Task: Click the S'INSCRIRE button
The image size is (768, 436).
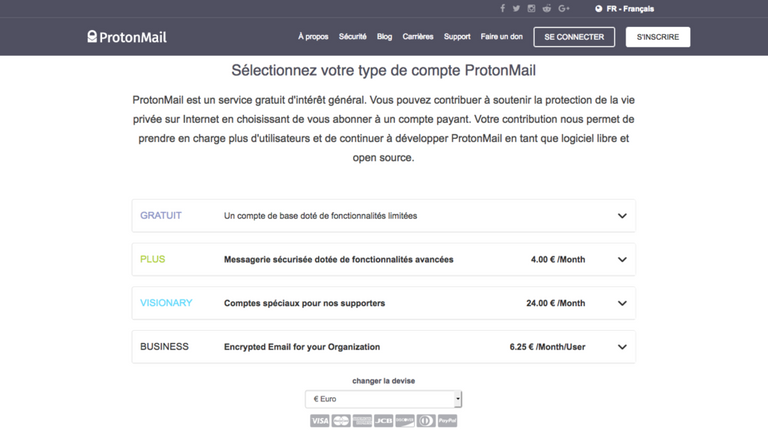Action: pos(658,37)
